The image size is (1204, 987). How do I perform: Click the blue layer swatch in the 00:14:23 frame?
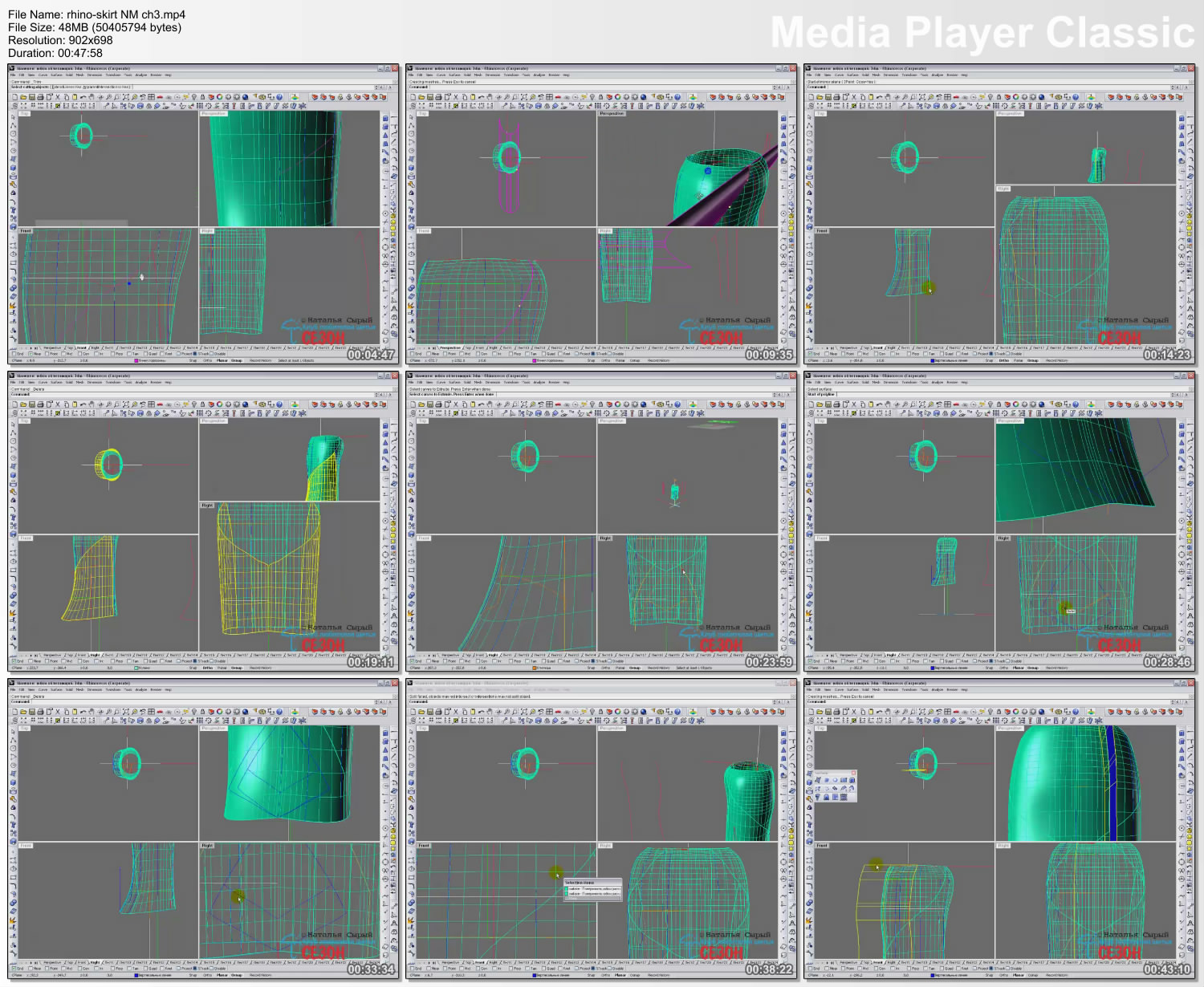pyautogui.click(x=932, y=360)
